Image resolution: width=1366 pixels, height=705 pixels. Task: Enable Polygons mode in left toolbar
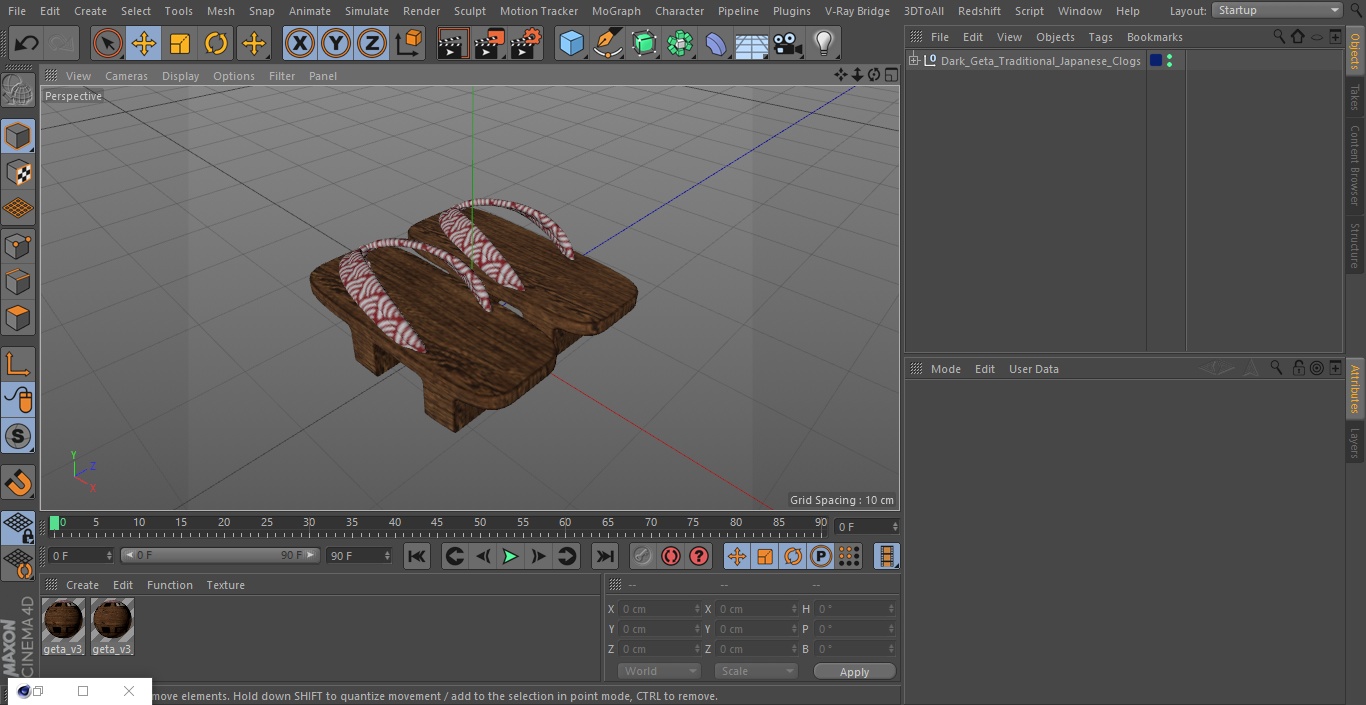point(18,318)
